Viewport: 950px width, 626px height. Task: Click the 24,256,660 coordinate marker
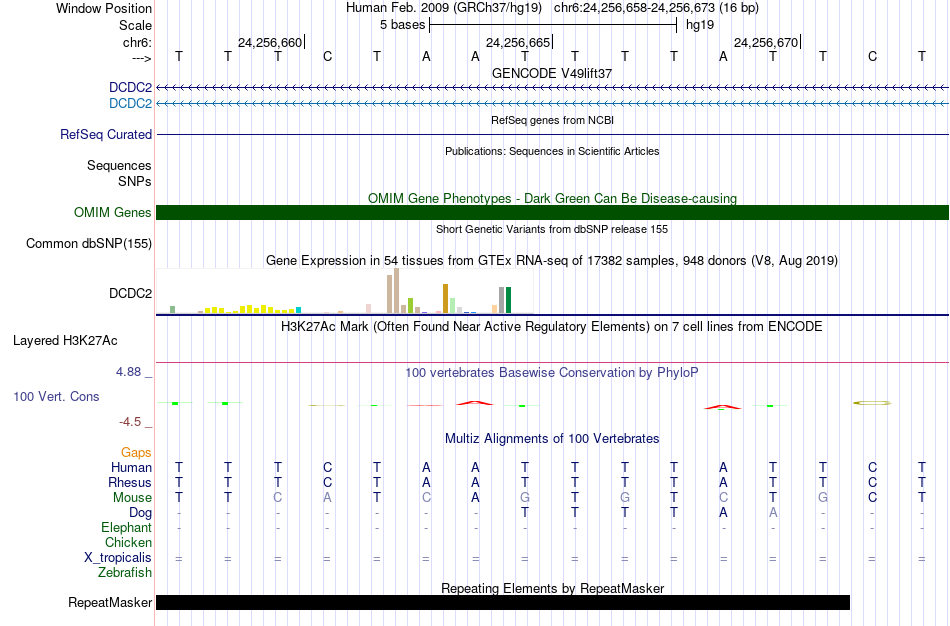point(270,42)
